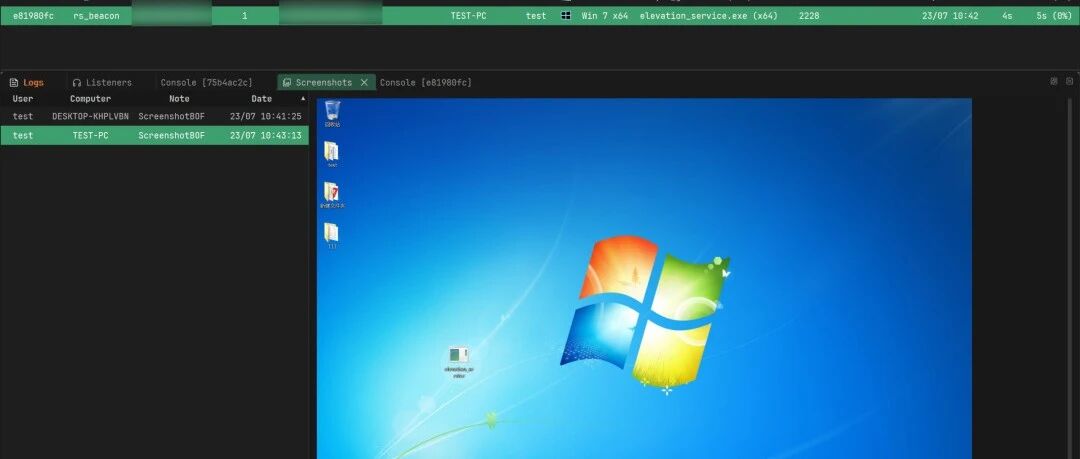Click the 4s last-seen cell
1080x459 pixels.
(1008, 15)
